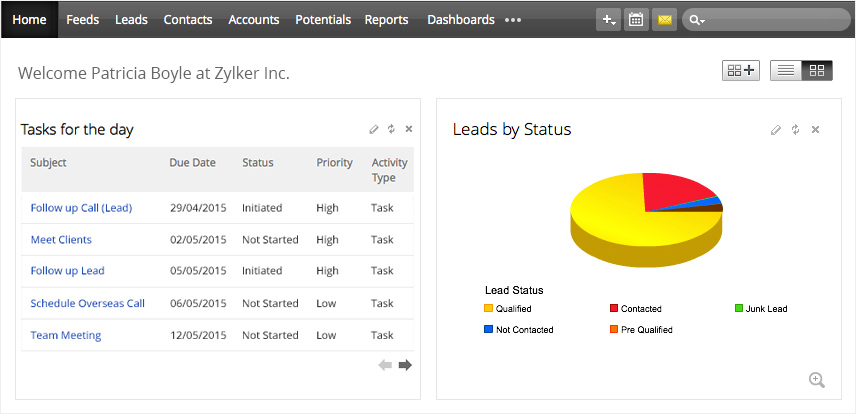Remove the Leads by Status component
Image resolution: width=856 pixels, height=414 pixels.
(815, 129)
